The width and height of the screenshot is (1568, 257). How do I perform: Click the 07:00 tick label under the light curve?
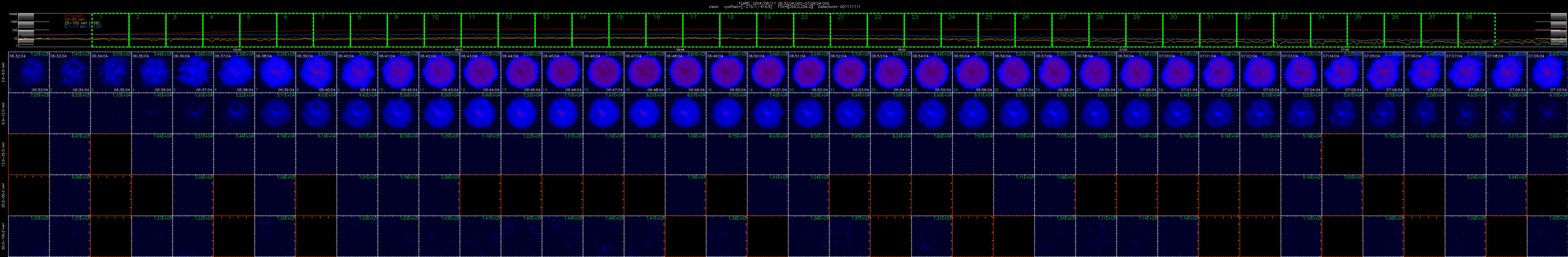(x=1124, y=50)
